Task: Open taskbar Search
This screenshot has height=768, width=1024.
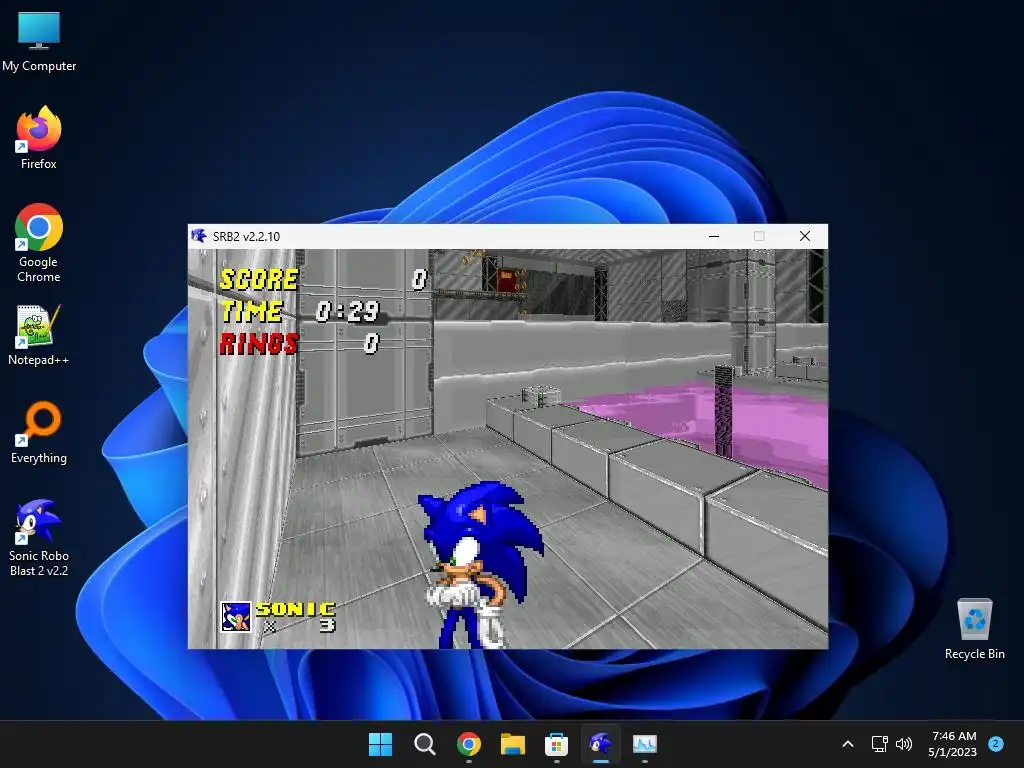Action: pos(424,744)
